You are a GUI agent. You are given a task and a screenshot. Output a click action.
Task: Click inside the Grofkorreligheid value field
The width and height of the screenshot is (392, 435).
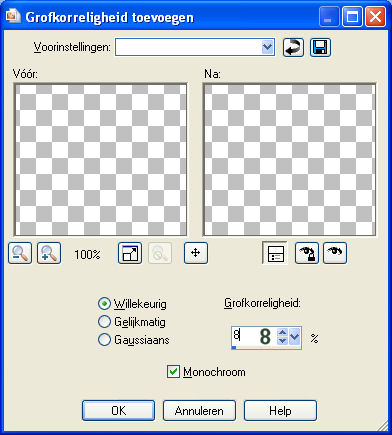click(x=254, y=337)
